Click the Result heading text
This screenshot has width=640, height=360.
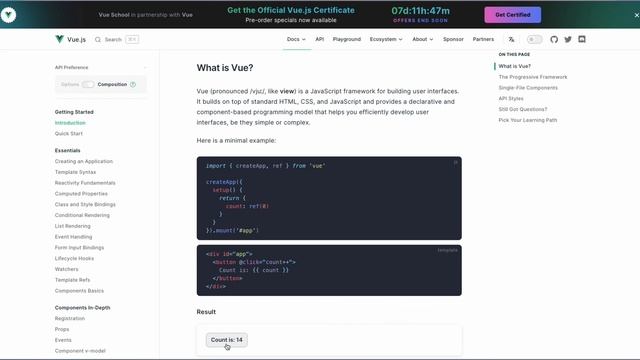coord(206,312)
